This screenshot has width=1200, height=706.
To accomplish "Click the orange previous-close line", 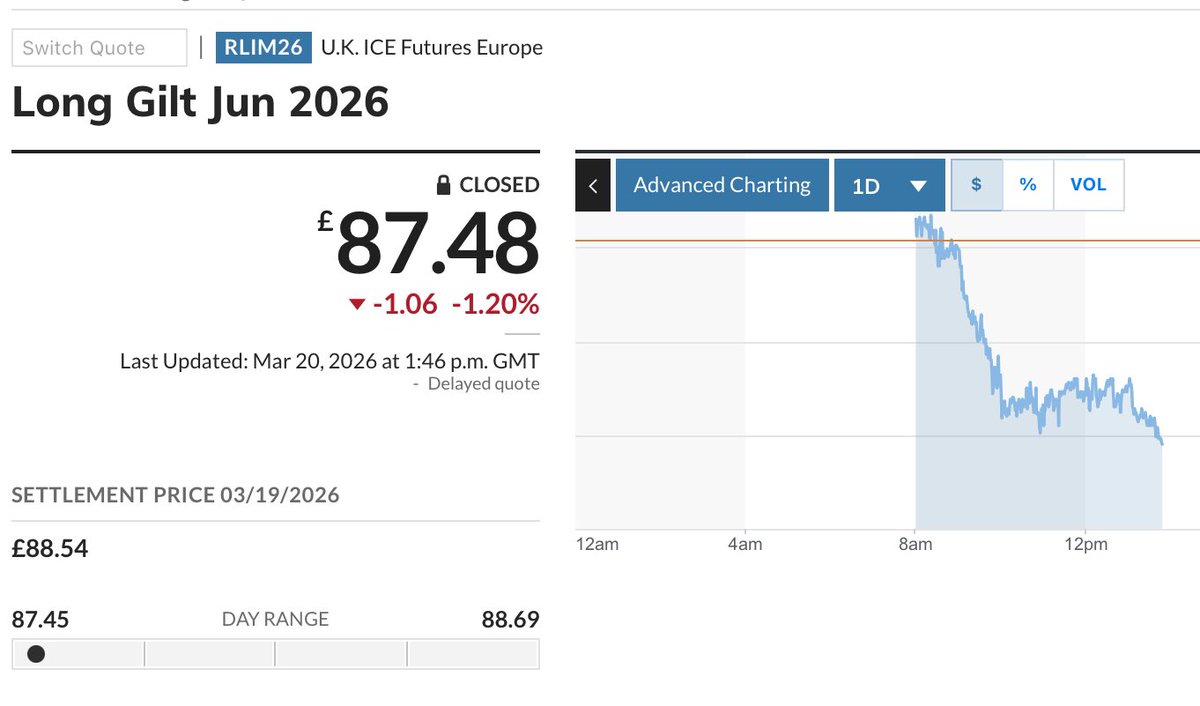I will click(x=760, y=241).
